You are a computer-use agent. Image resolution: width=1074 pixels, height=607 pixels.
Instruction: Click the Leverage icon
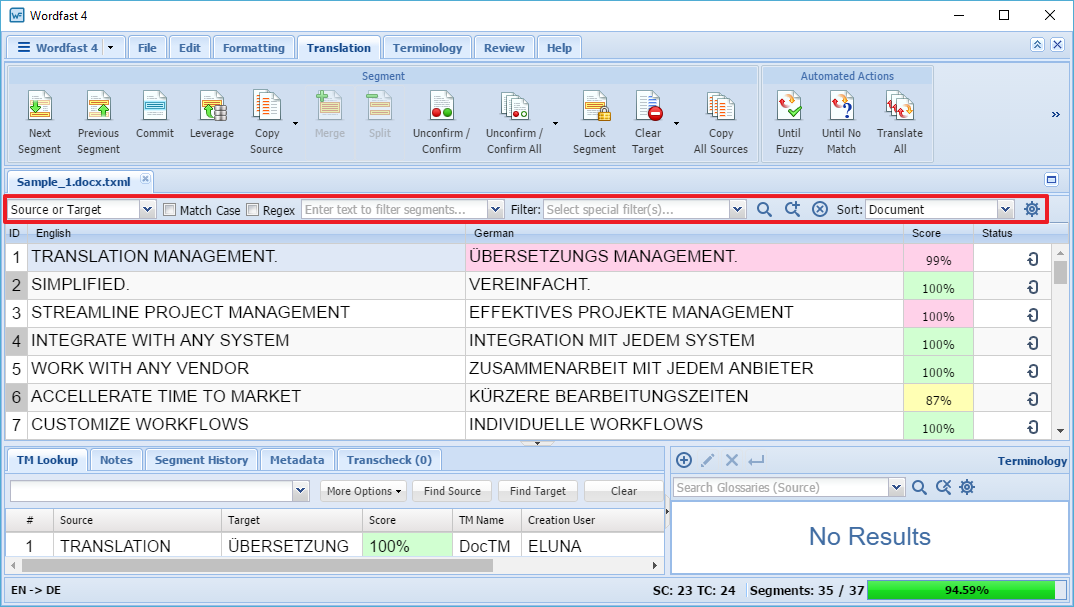coord(212,115)
